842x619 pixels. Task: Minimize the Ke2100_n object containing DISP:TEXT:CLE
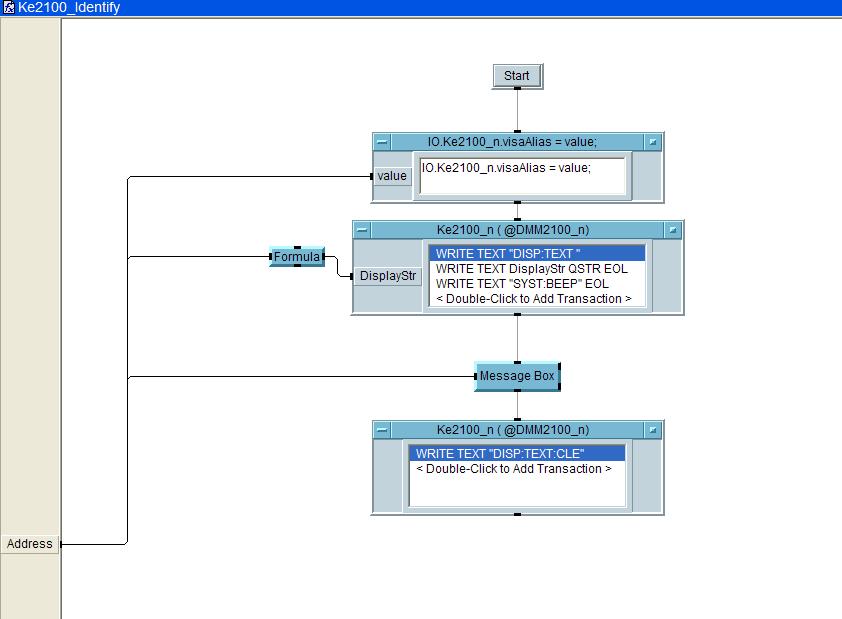coord(653,430)
